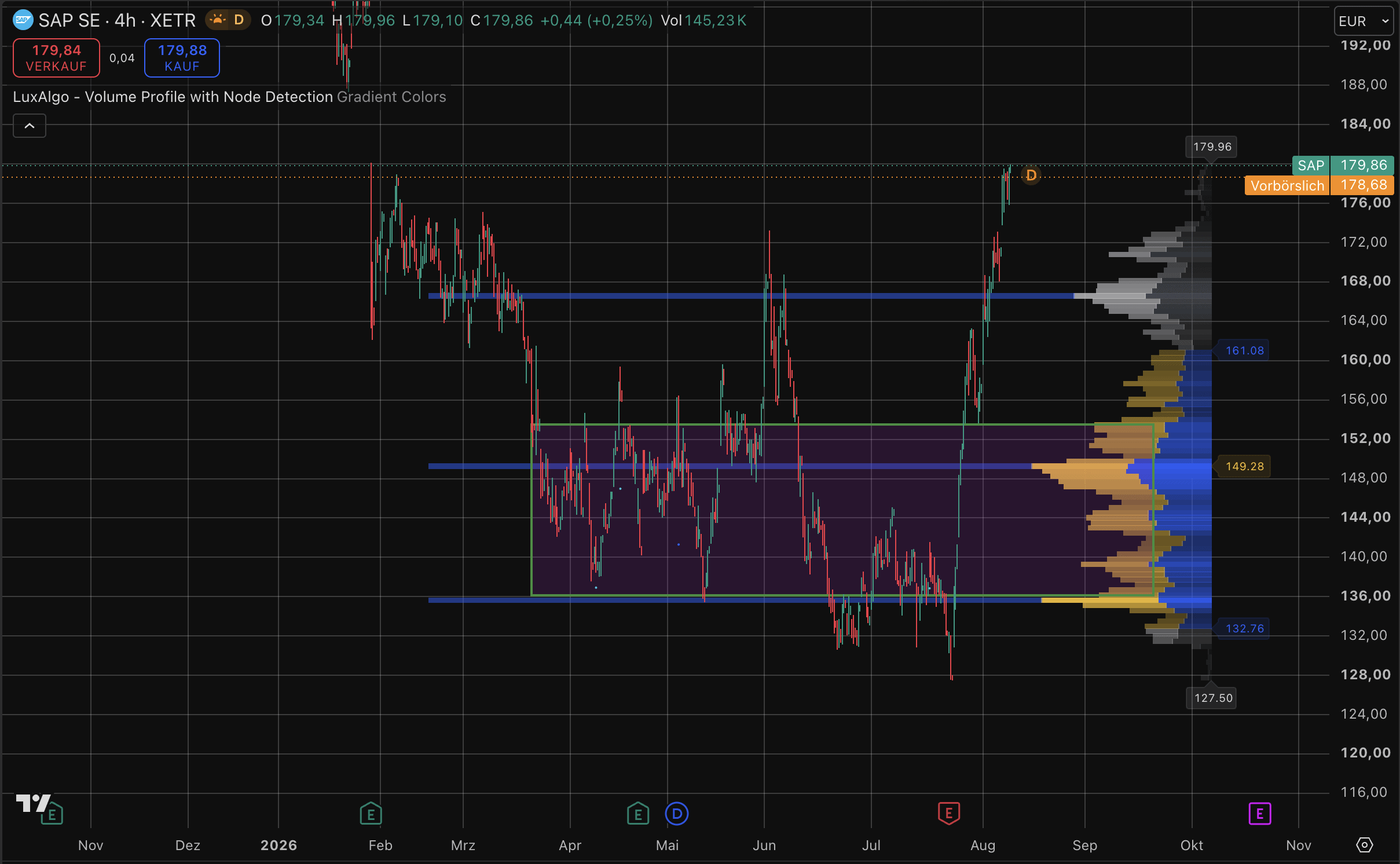Click the Sep label on the time axis
This screenshot has height=864, width=1400.
1084,845
